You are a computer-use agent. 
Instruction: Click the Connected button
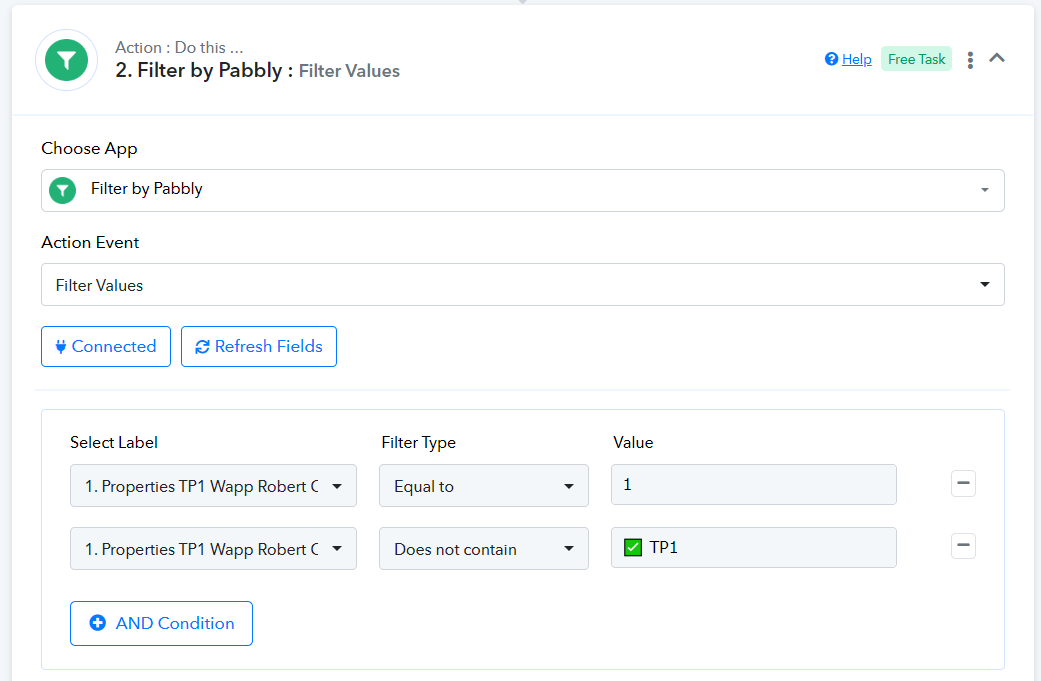106,346
